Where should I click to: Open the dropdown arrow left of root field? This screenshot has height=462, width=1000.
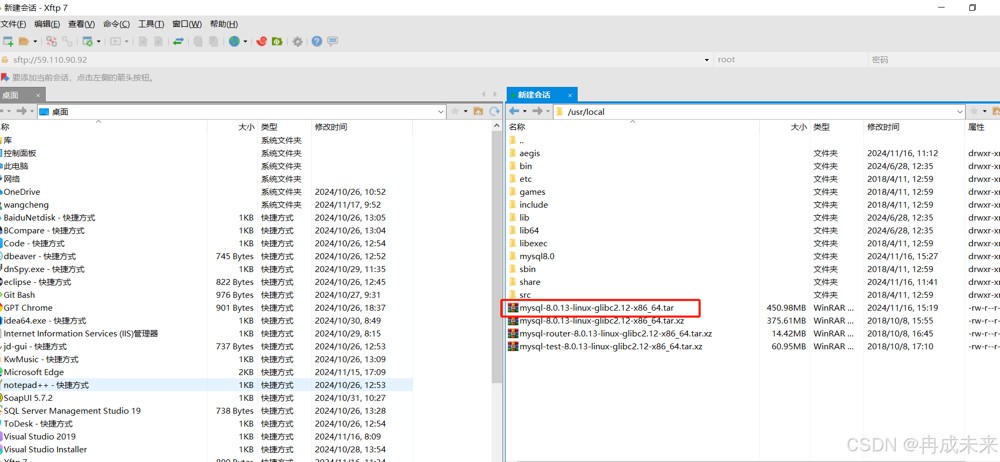[x=707, y=60]
